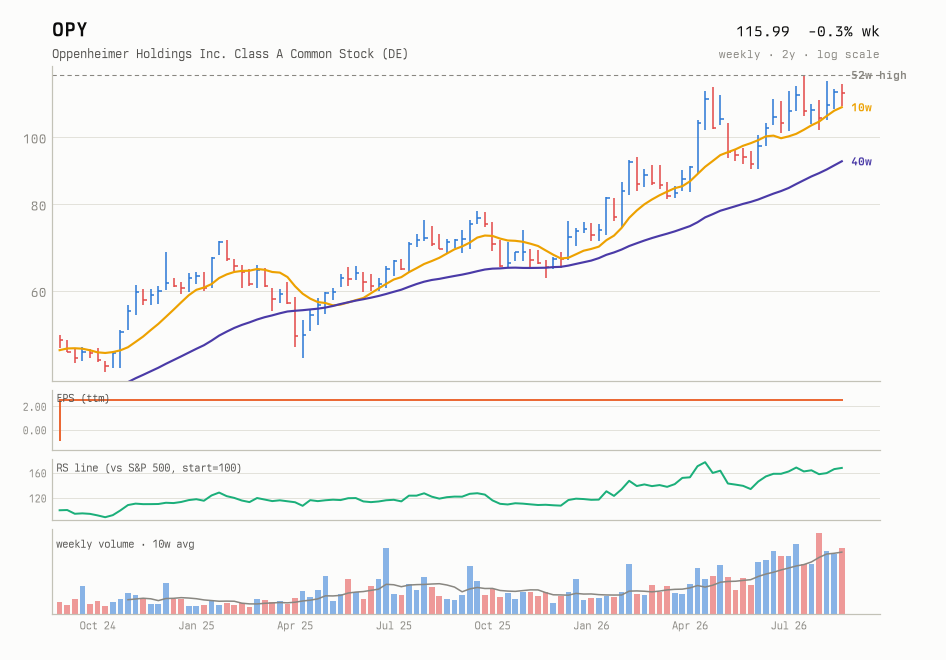The image size is (946, 660).
Task: Click the Oct 24 date axis label
Action: coord(97,626)
